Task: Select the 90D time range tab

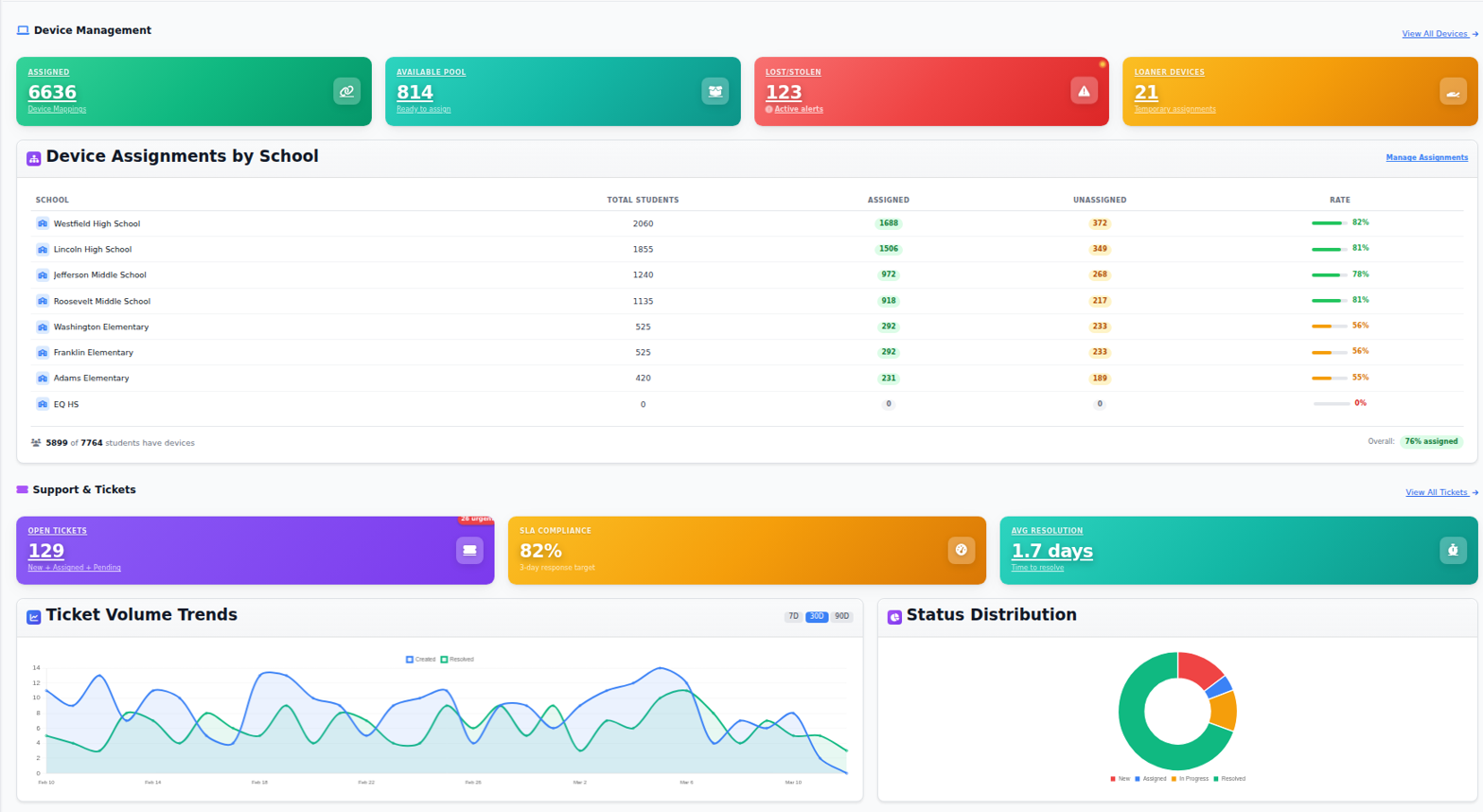Action: point(841,616)
